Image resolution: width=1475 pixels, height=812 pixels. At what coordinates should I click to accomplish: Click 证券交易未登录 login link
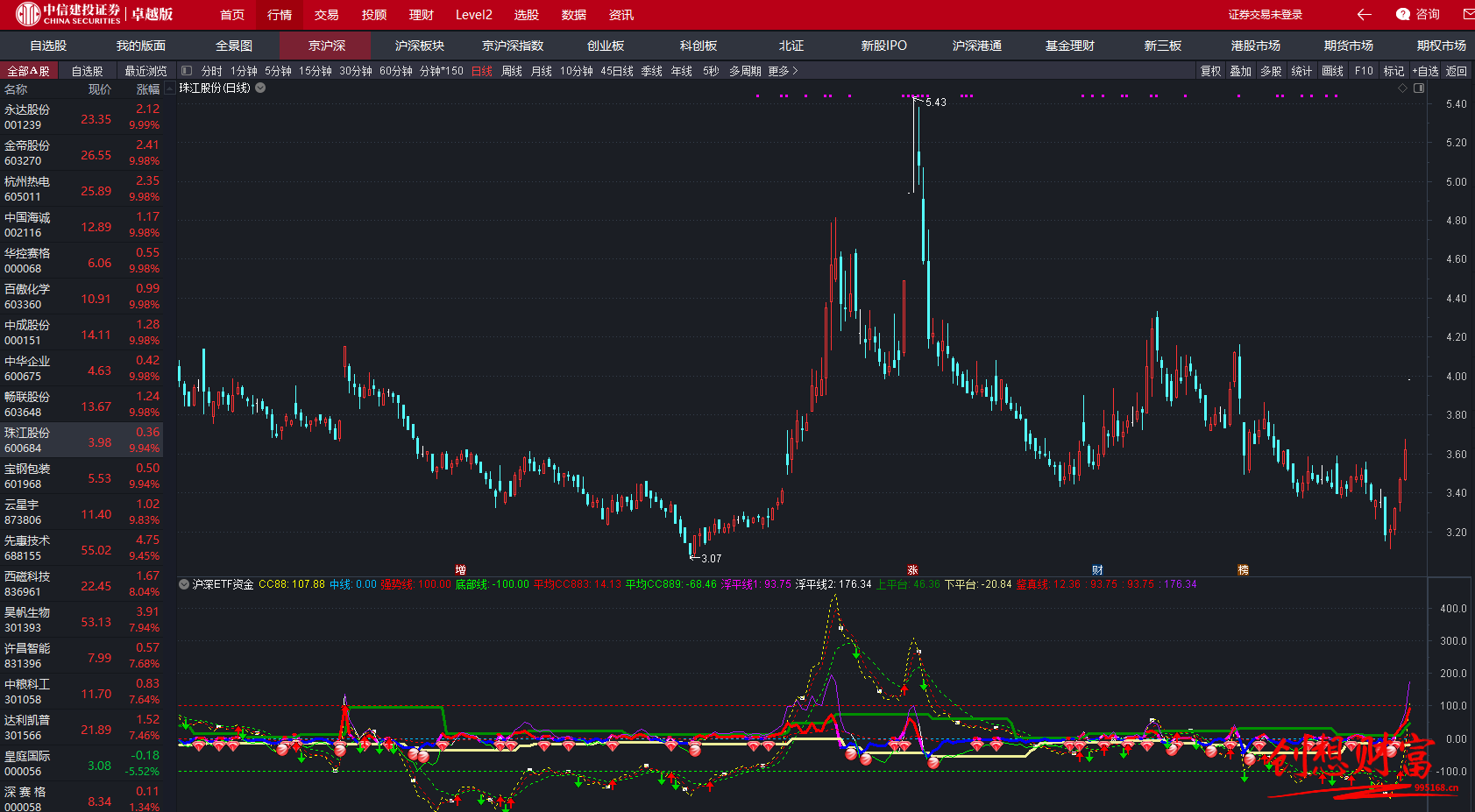(x=1266, y=15)
